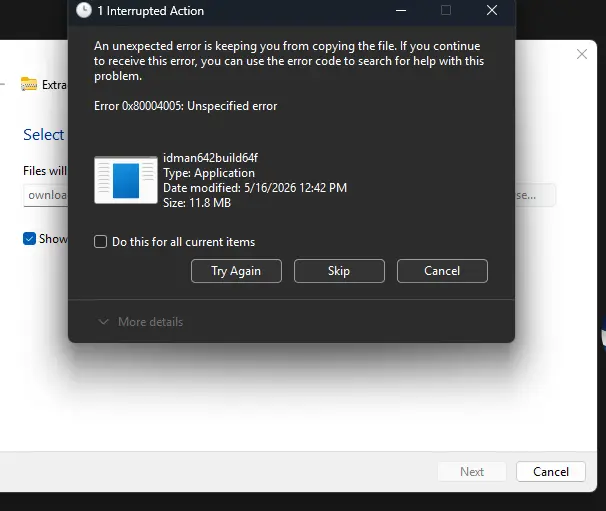Click the Type: Application text
606x511 pixels.
click(209, 173)
